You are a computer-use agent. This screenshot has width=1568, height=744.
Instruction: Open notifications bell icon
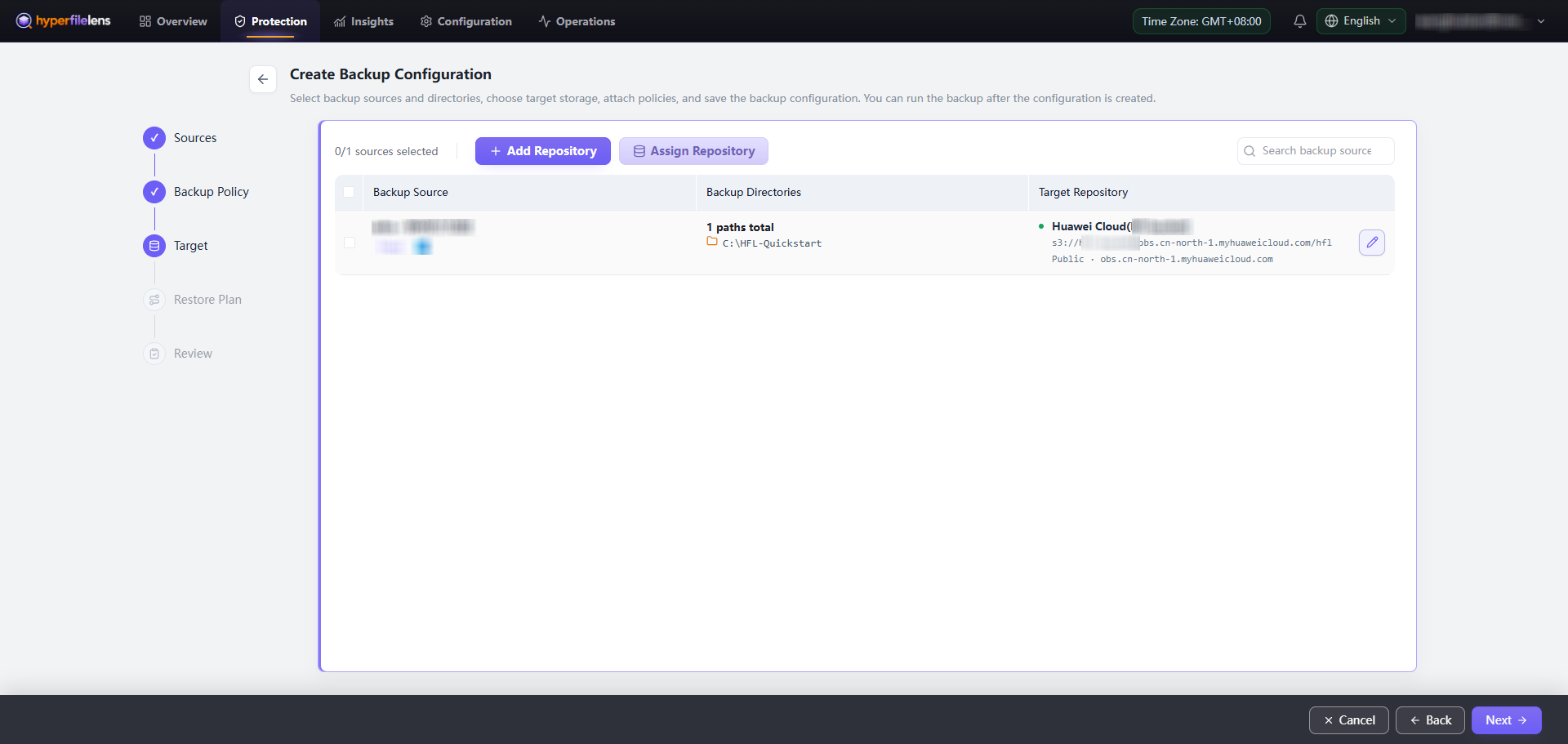(x=1300, y=21)
